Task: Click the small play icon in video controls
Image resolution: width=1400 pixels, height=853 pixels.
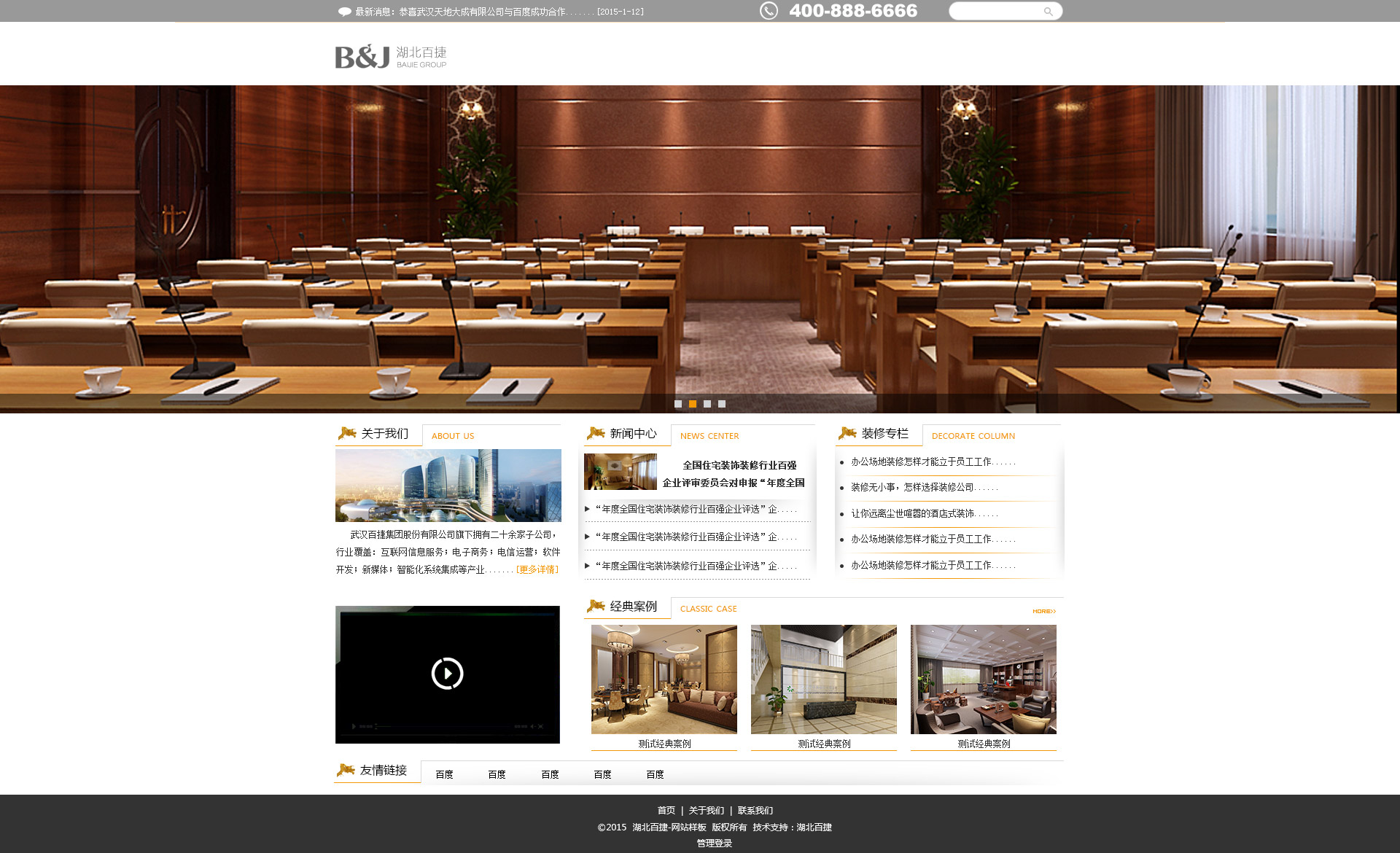Action: tap(354, 726)
